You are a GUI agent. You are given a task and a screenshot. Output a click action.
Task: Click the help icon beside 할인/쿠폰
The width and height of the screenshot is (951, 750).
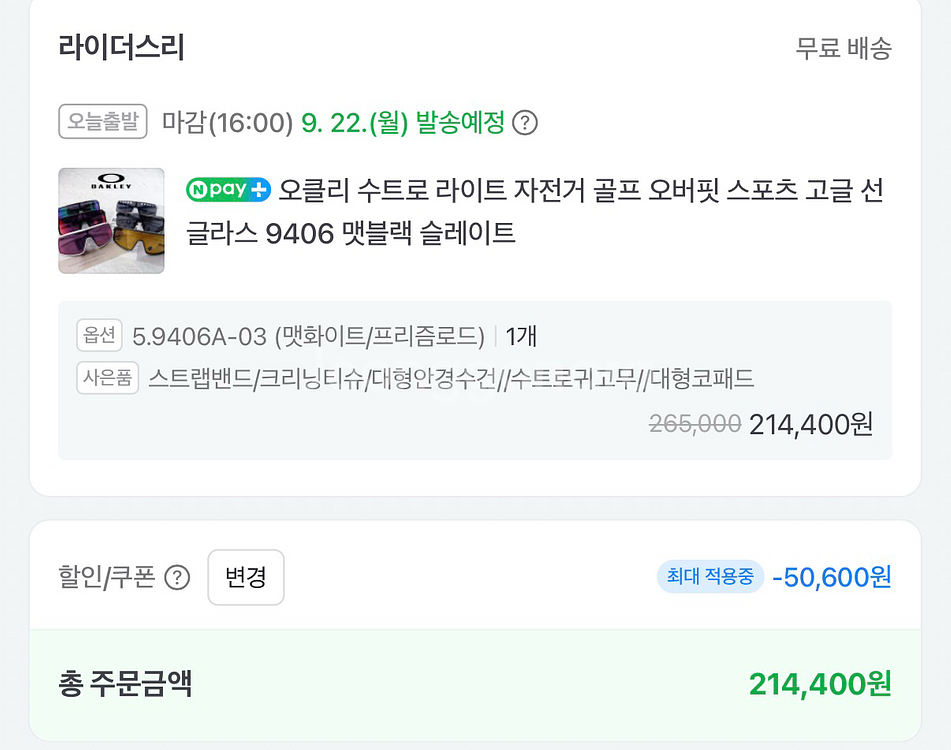(177, 578)
